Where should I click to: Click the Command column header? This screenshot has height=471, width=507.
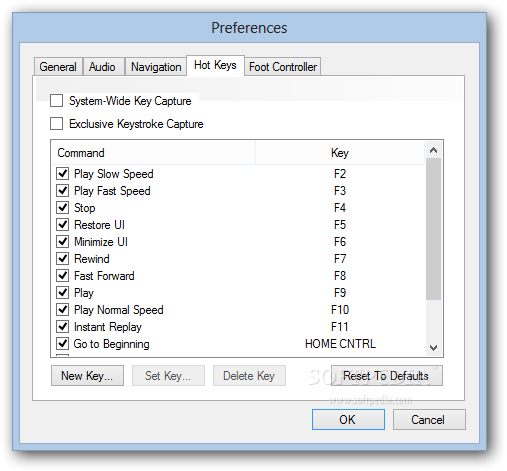click(154, 153)
